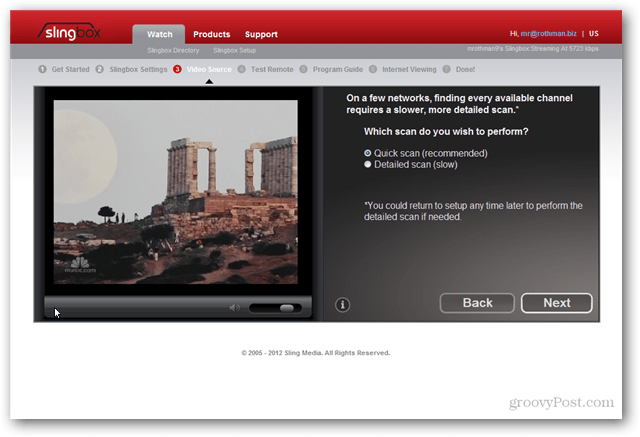
Task: Click the streaming status text at 5723 kbps
Action: pos(533,49)
